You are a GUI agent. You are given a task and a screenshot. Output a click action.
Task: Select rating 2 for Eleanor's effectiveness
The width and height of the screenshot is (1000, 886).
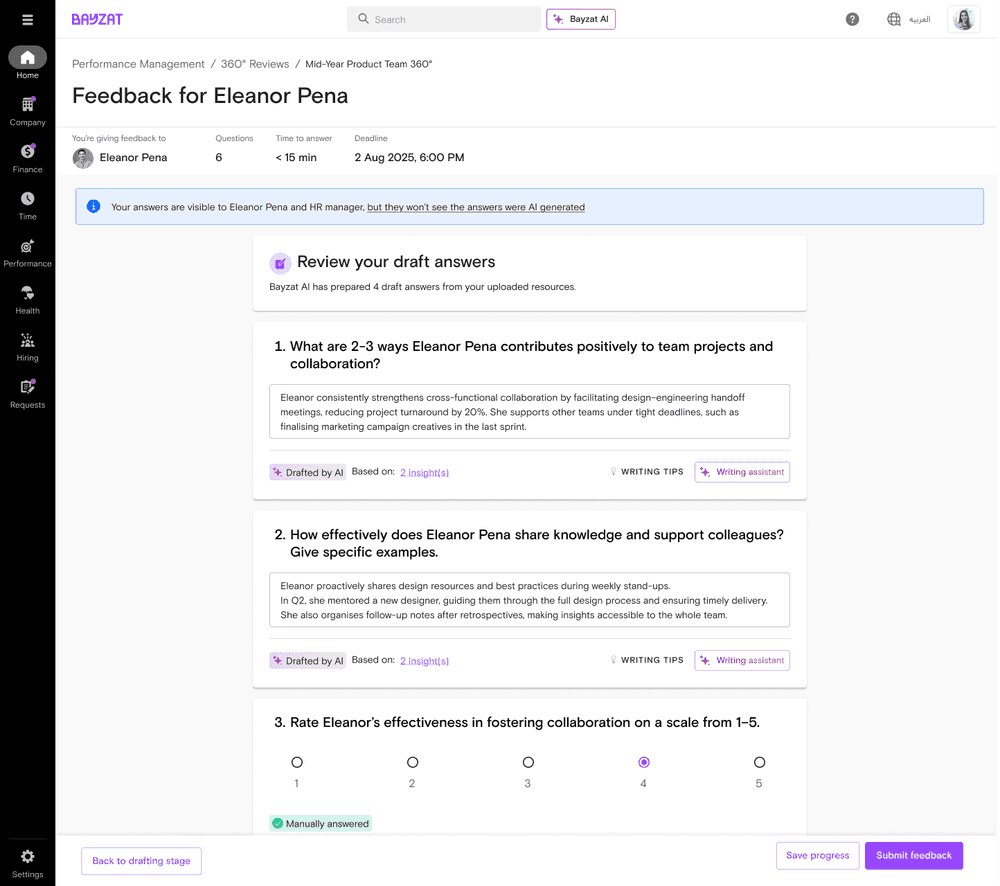coord(412,761)
